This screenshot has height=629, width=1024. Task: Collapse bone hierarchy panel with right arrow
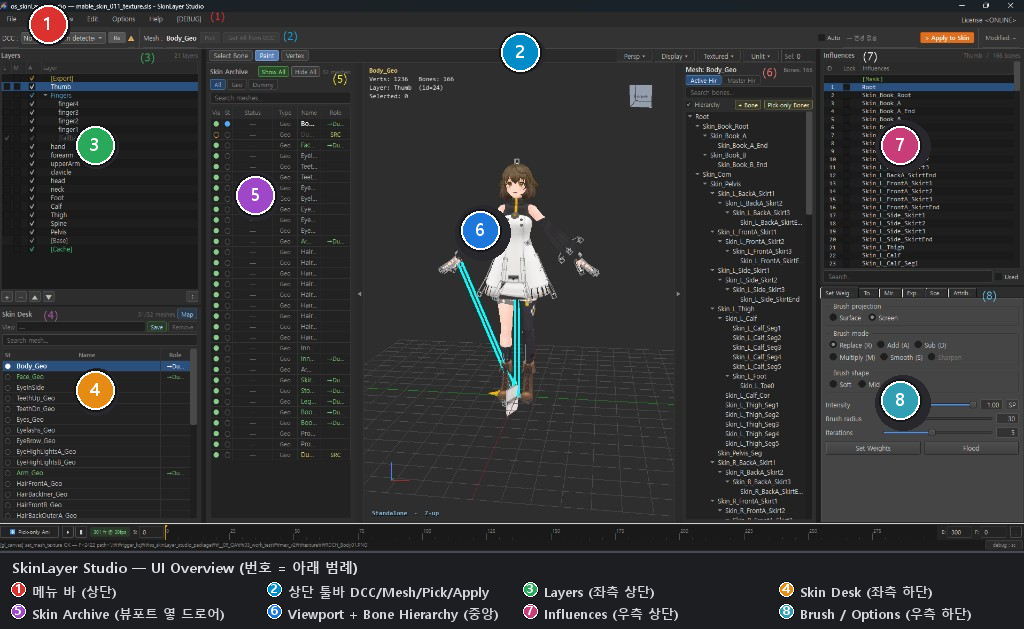pyautogui.click(x=678, y=294)
